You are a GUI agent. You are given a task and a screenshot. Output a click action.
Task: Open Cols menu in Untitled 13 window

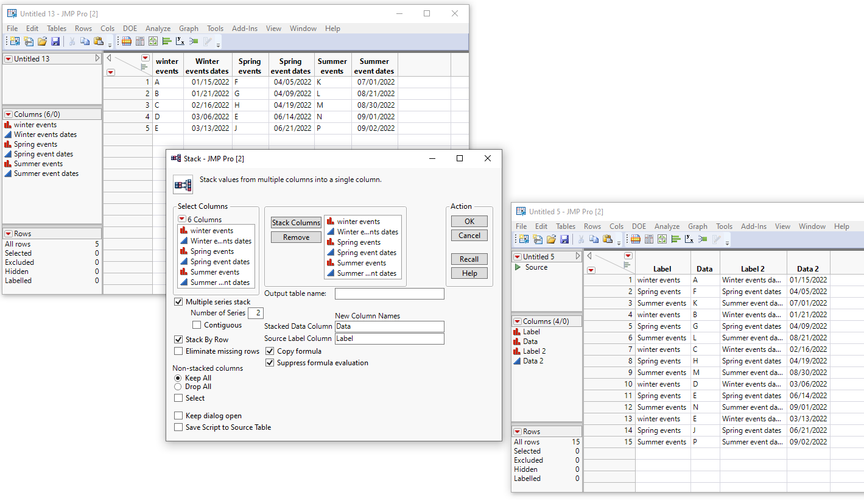coord(107,28)
